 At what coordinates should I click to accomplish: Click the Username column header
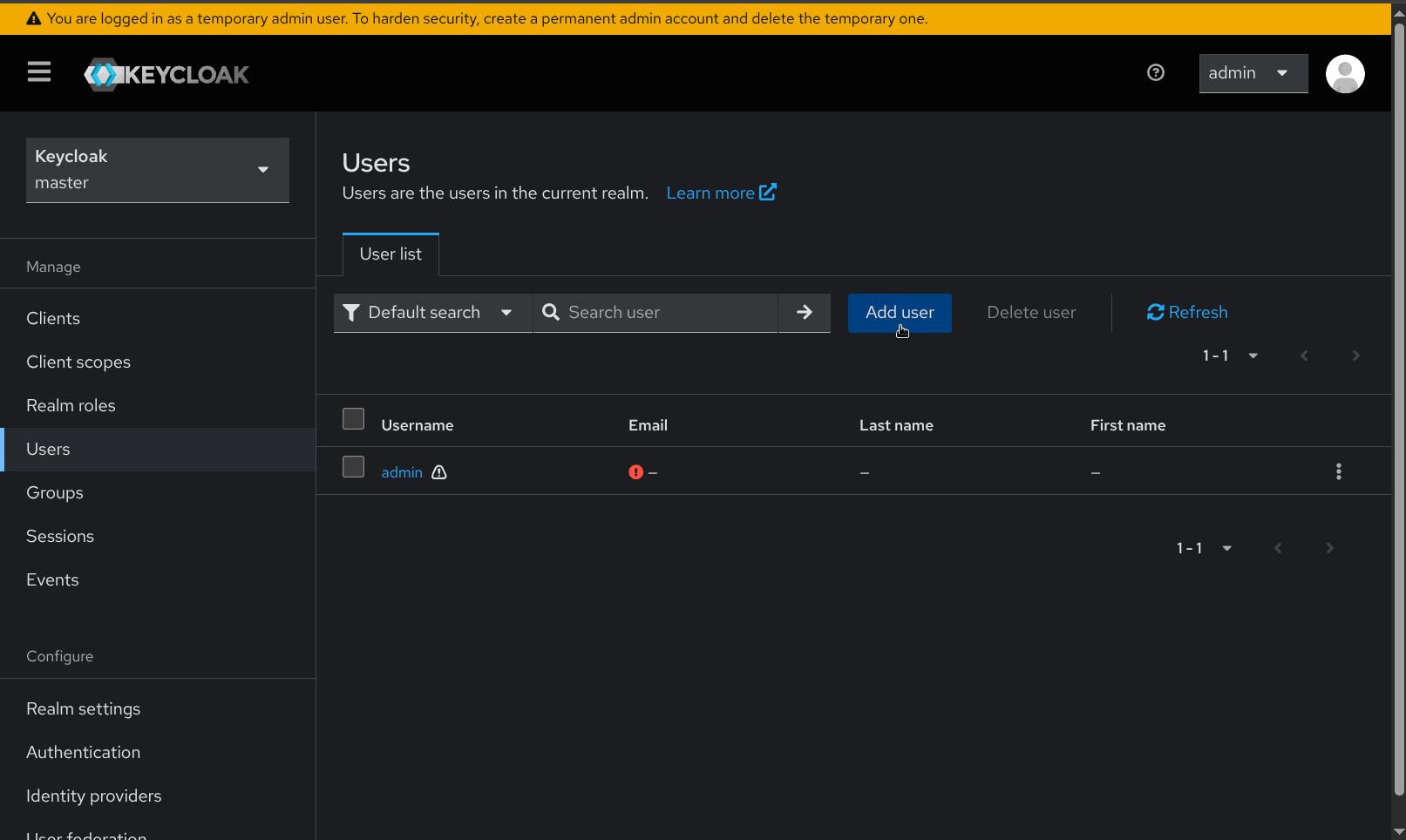[418, 425]
